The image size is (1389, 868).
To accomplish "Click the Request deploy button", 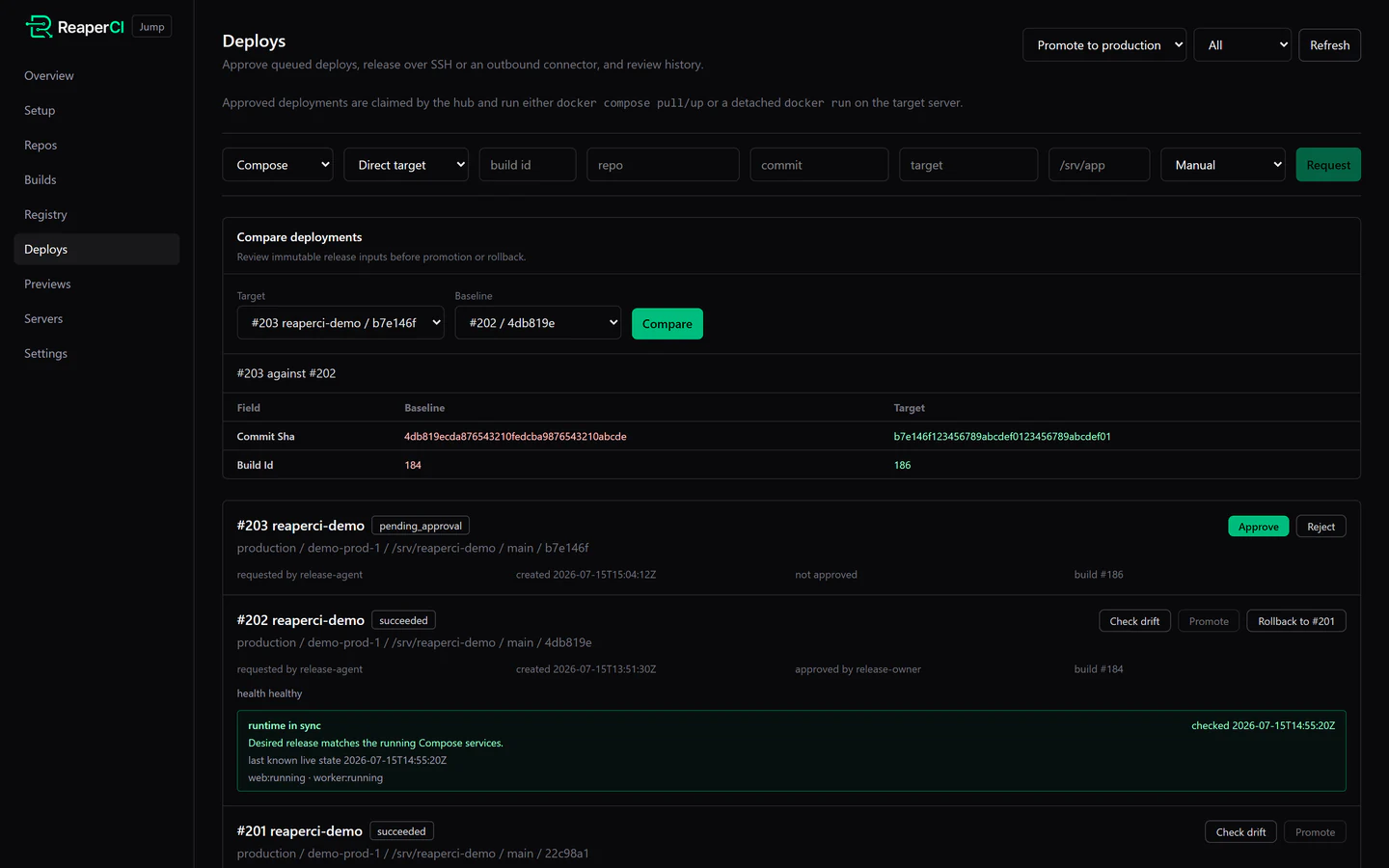I will pos(1328,165).
